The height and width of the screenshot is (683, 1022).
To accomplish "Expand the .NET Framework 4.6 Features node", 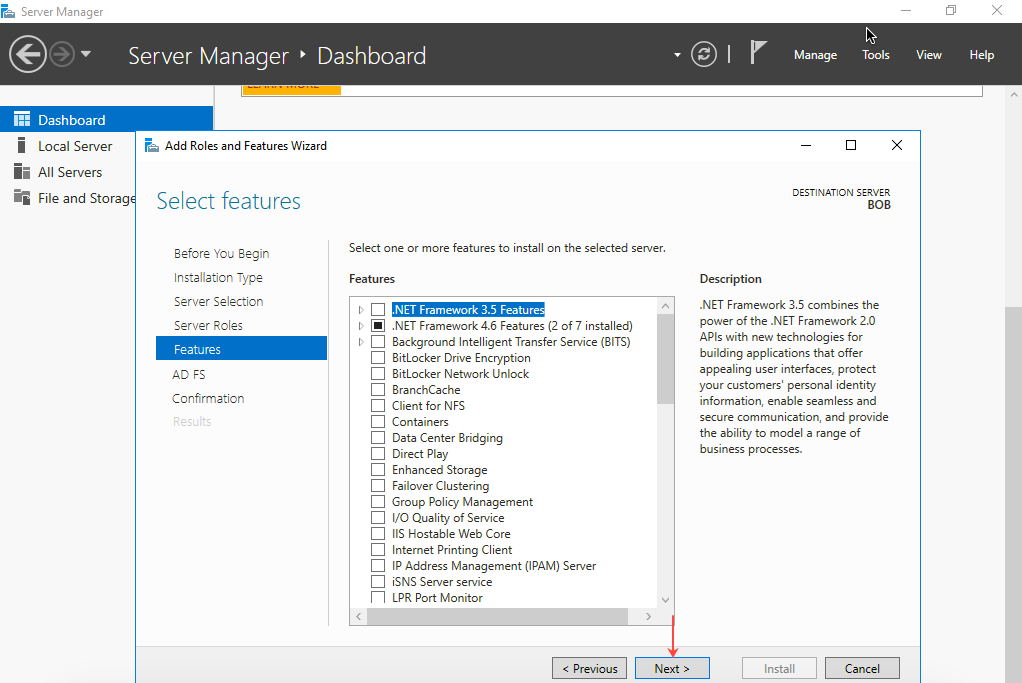I will coord(360,325).
